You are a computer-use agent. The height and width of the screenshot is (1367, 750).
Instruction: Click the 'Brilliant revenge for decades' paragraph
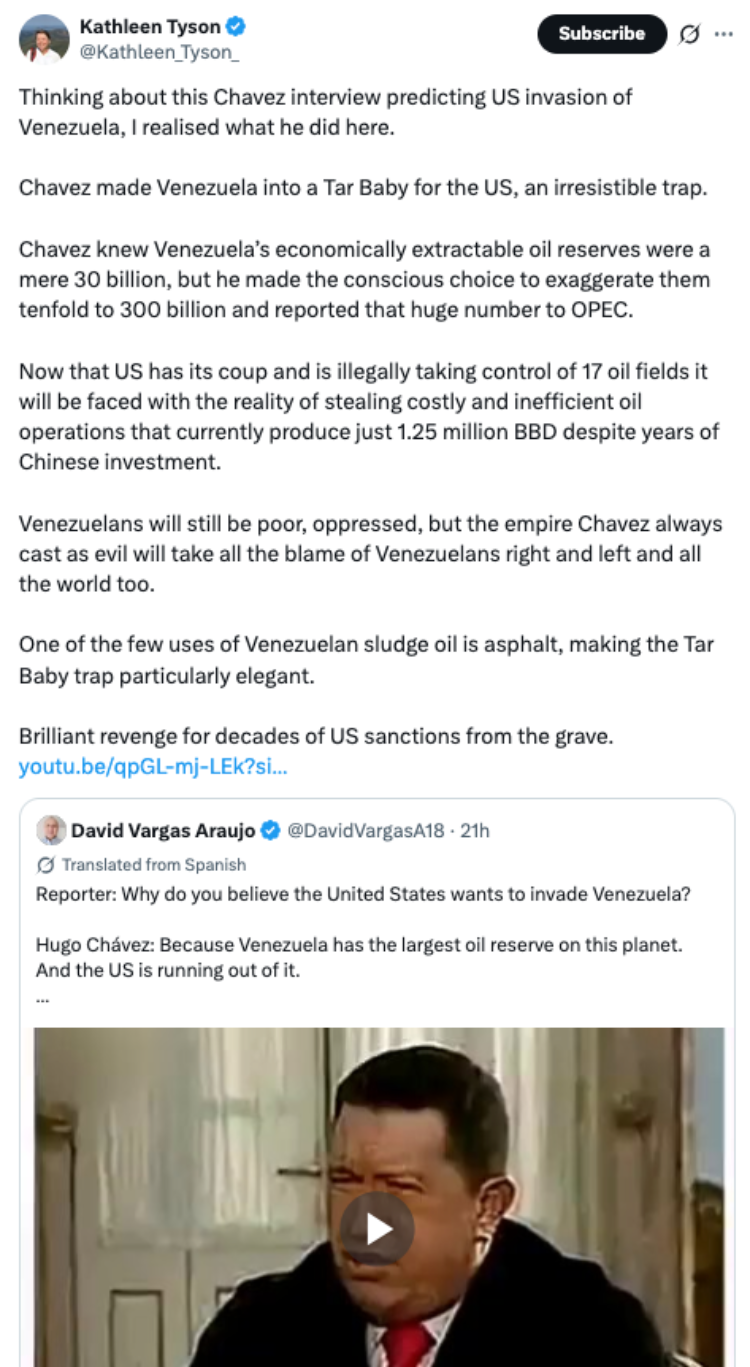pos(315,737)
